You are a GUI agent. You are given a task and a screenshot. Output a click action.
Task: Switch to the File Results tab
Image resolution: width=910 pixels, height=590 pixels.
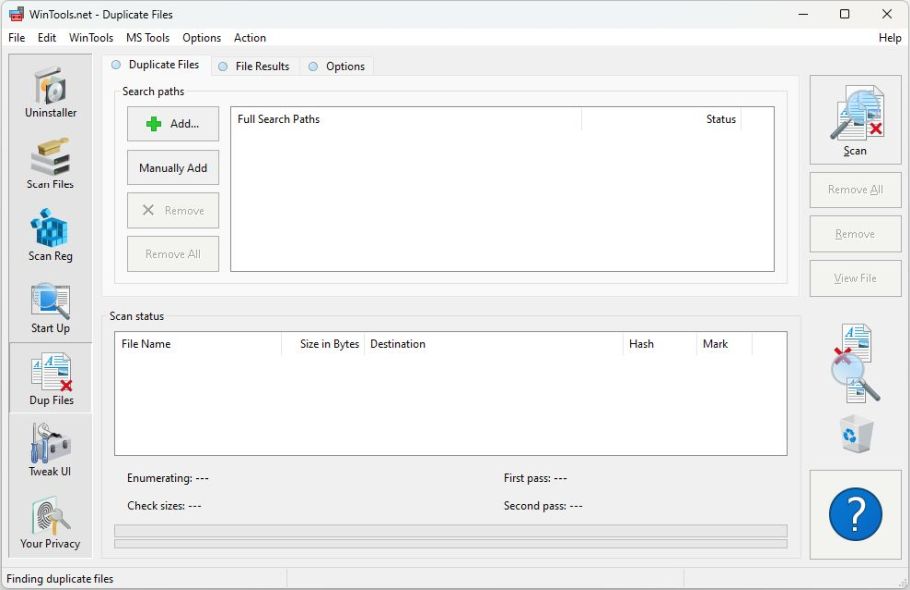pyautogui.click(x=261, y=66)
